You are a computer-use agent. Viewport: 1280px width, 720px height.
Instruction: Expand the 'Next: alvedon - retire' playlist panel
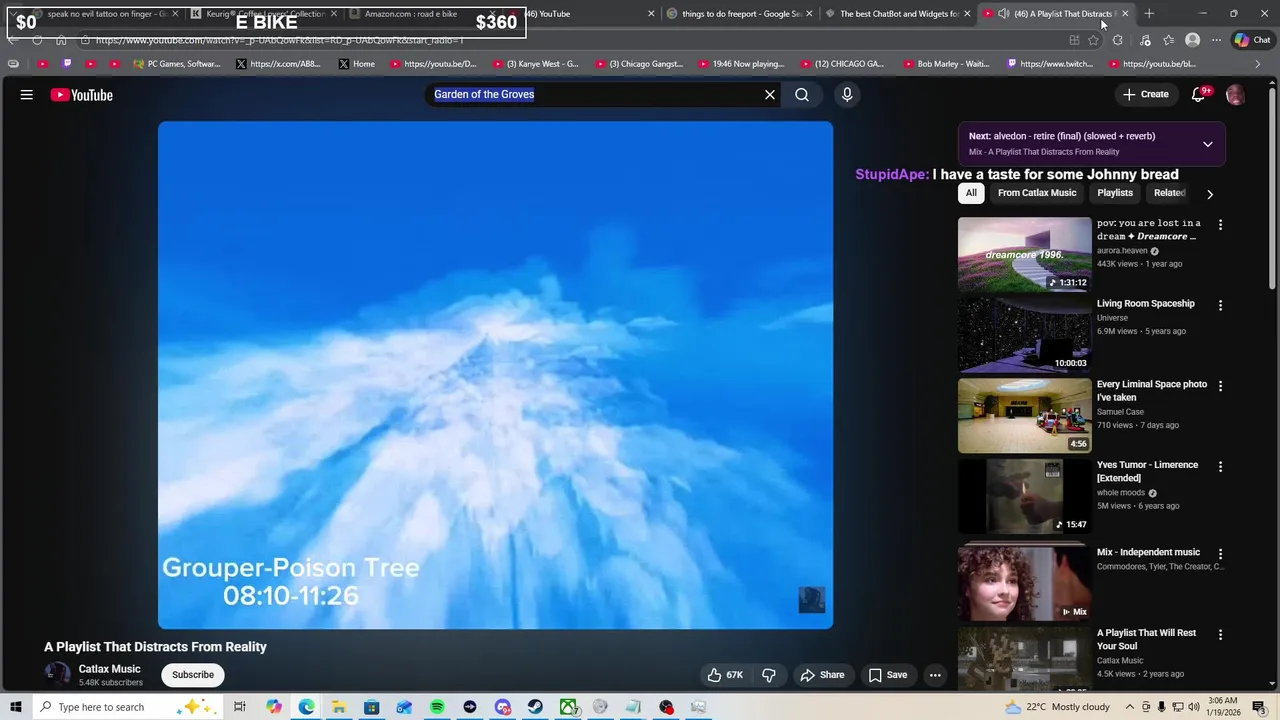click(x=1208, y=144)
